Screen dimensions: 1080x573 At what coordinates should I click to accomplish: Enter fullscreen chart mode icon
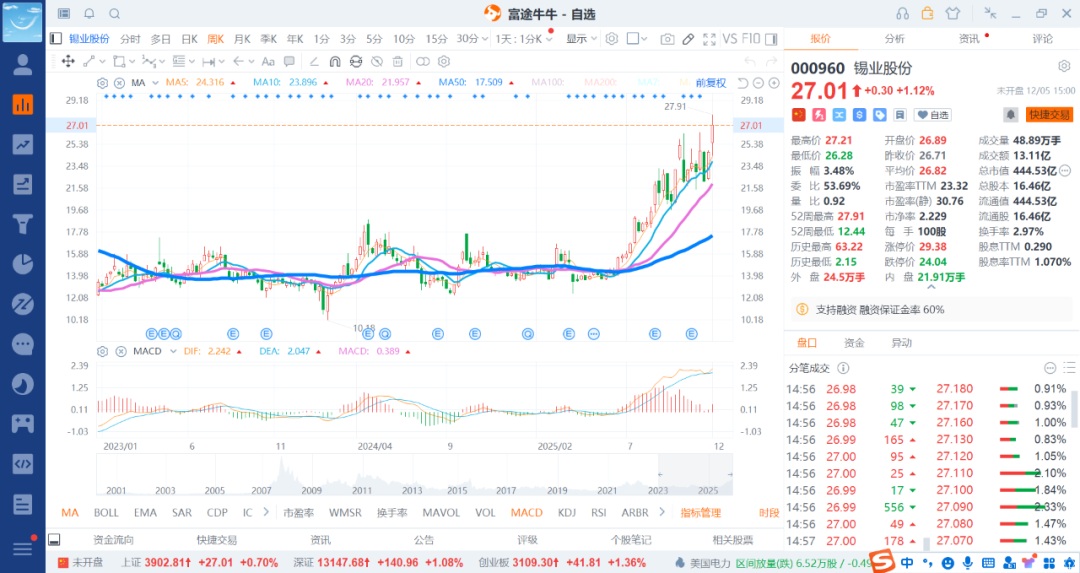(x=709, y=39)
